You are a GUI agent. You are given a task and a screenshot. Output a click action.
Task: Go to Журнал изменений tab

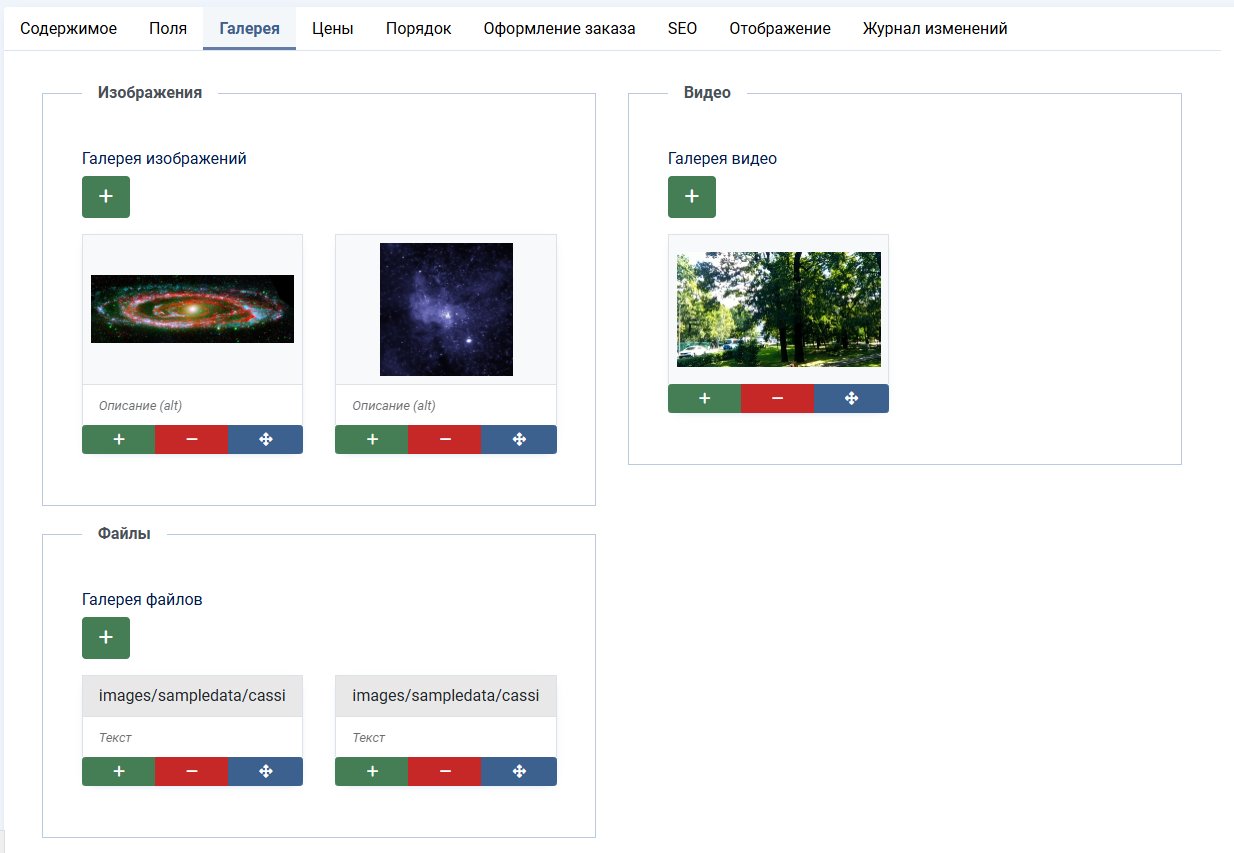pos(935,29)
